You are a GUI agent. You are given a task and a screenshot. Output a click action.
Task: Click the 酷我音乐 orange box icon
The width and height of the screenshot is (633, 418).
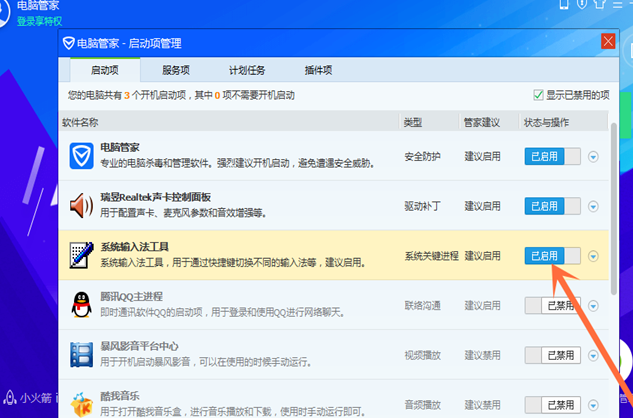(x=82, y=401)
